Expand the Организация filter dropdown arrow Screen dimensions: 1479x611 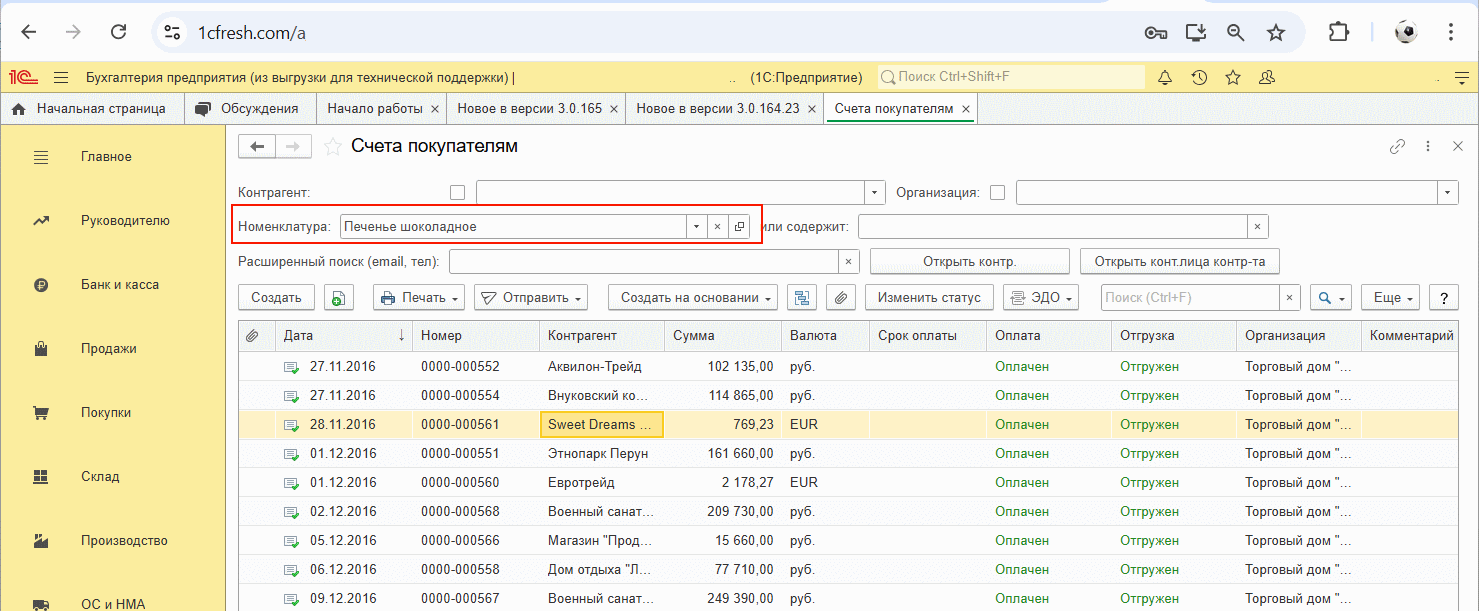click(1448, 193)
